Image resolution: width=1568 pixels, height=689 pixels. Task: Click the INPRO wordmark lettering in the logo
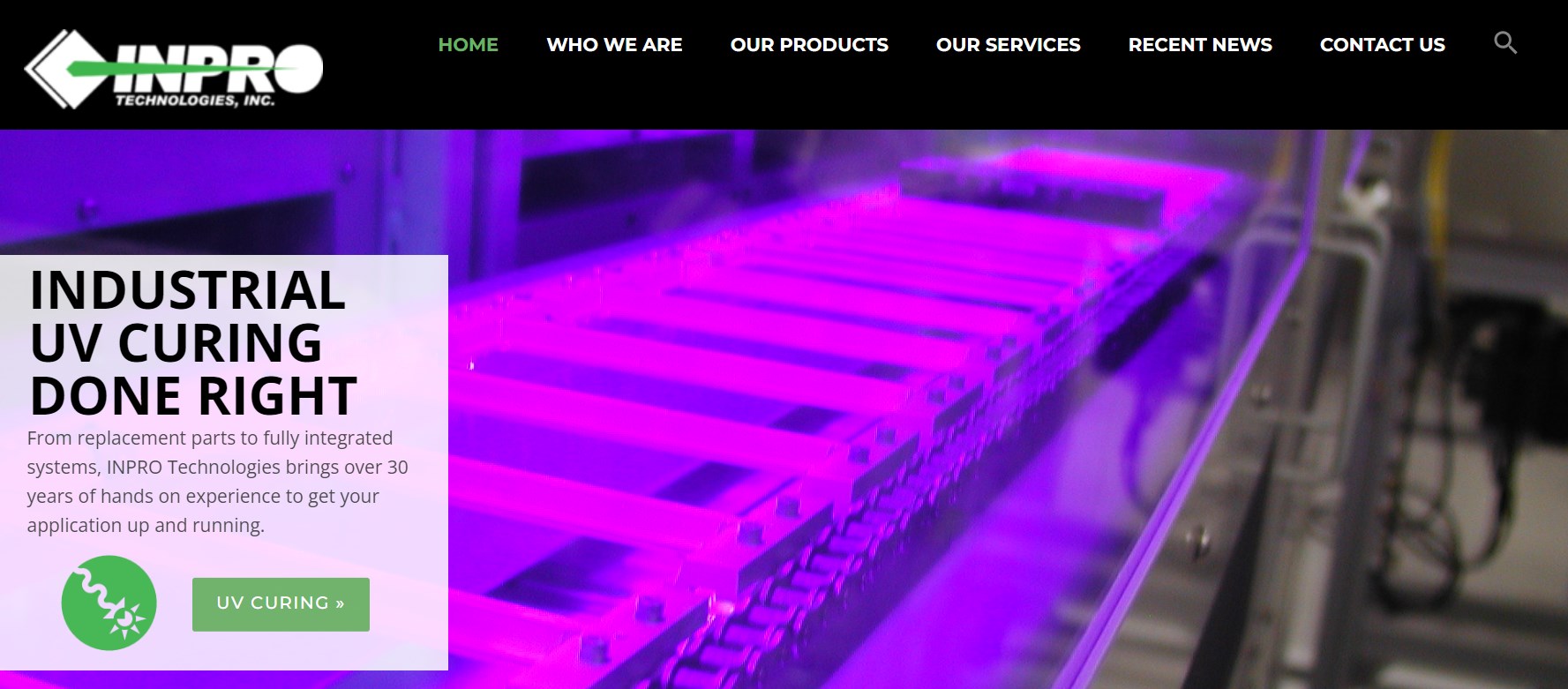[x=219, y=69]
